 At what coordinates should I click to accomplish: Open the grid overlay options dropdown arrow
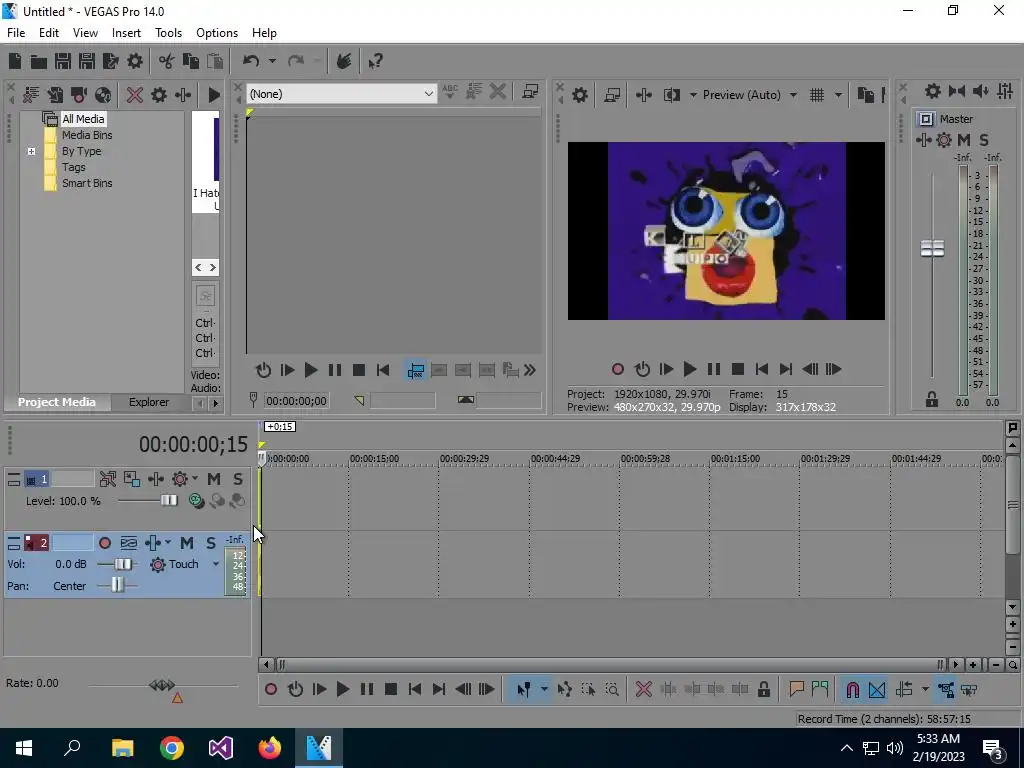coord(838,95)
